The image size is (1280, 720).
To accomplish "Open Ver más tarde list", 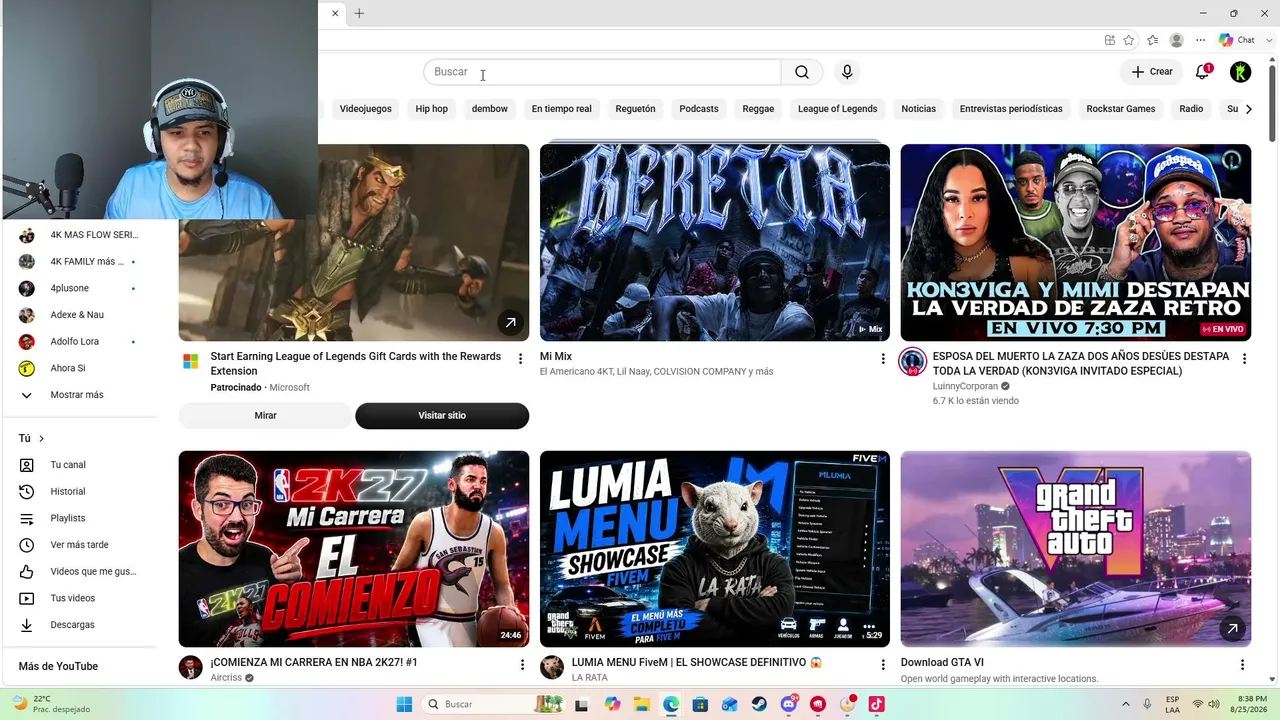I will (80, 545).
